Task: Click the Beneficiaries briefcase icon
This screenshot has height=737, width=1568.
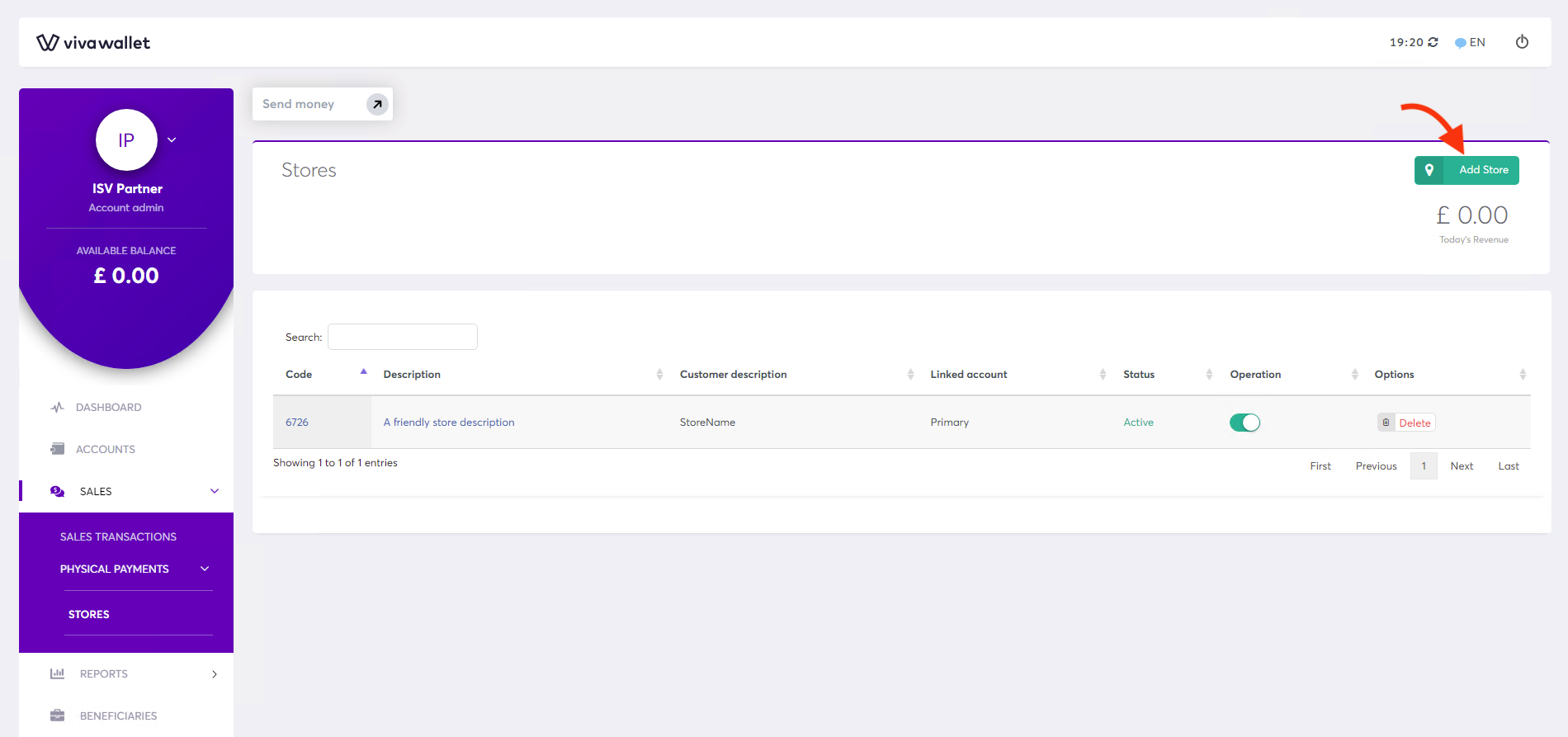Action: pos(57,716)
